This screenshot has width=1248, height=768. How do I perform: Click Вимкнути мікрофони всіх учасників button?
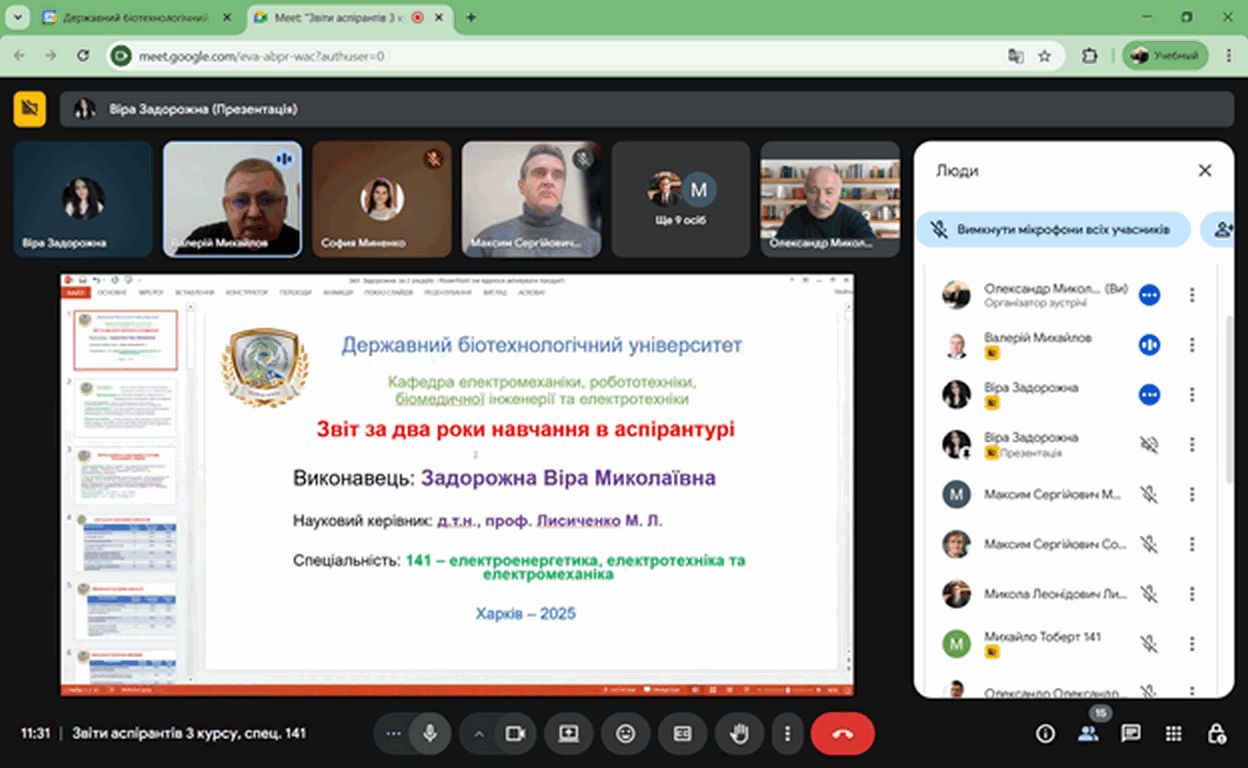tap(1052, 229)
